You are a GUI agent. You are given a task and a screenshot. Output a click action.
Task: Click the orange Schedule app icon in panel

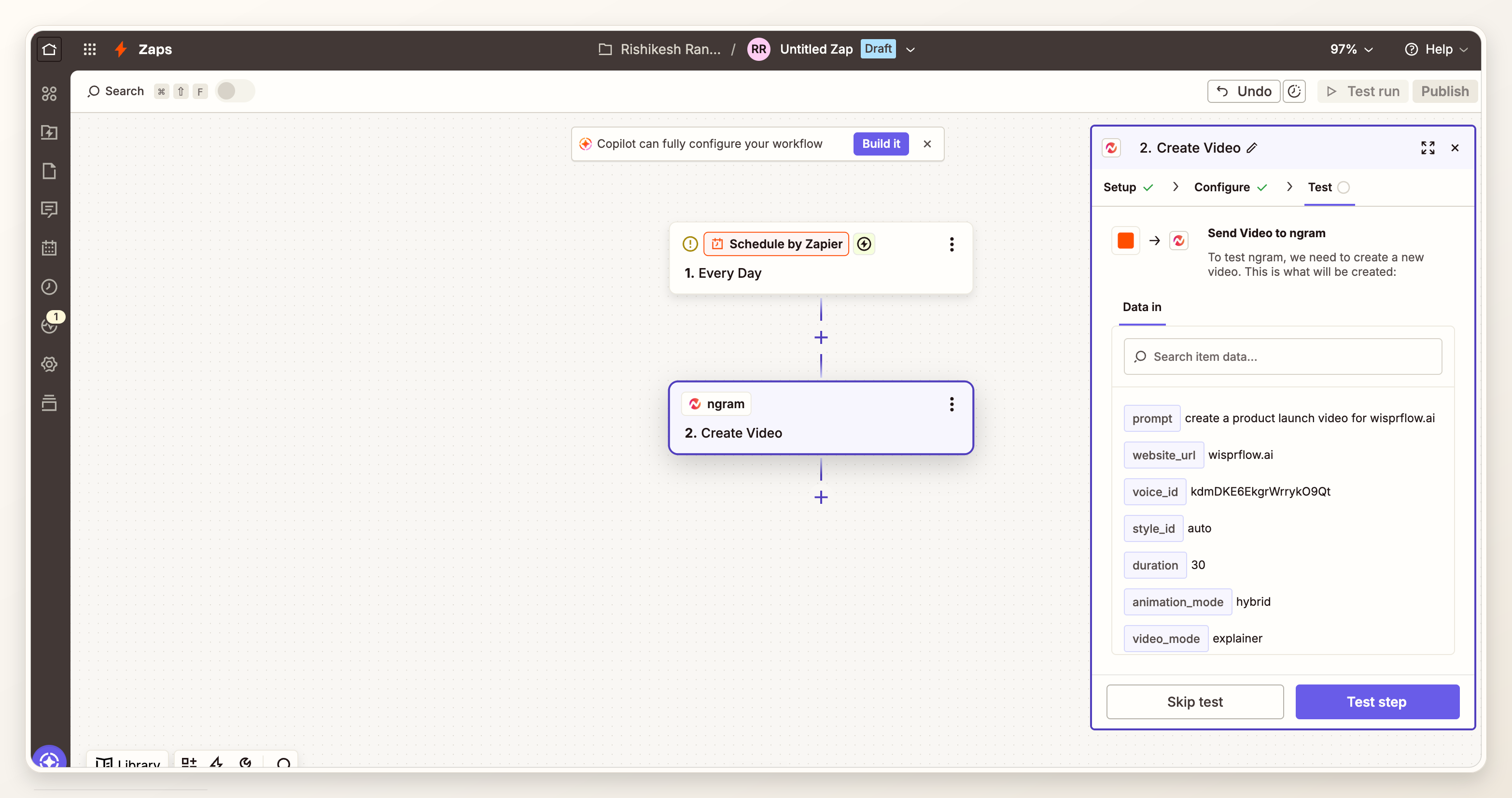point(1125,241)
